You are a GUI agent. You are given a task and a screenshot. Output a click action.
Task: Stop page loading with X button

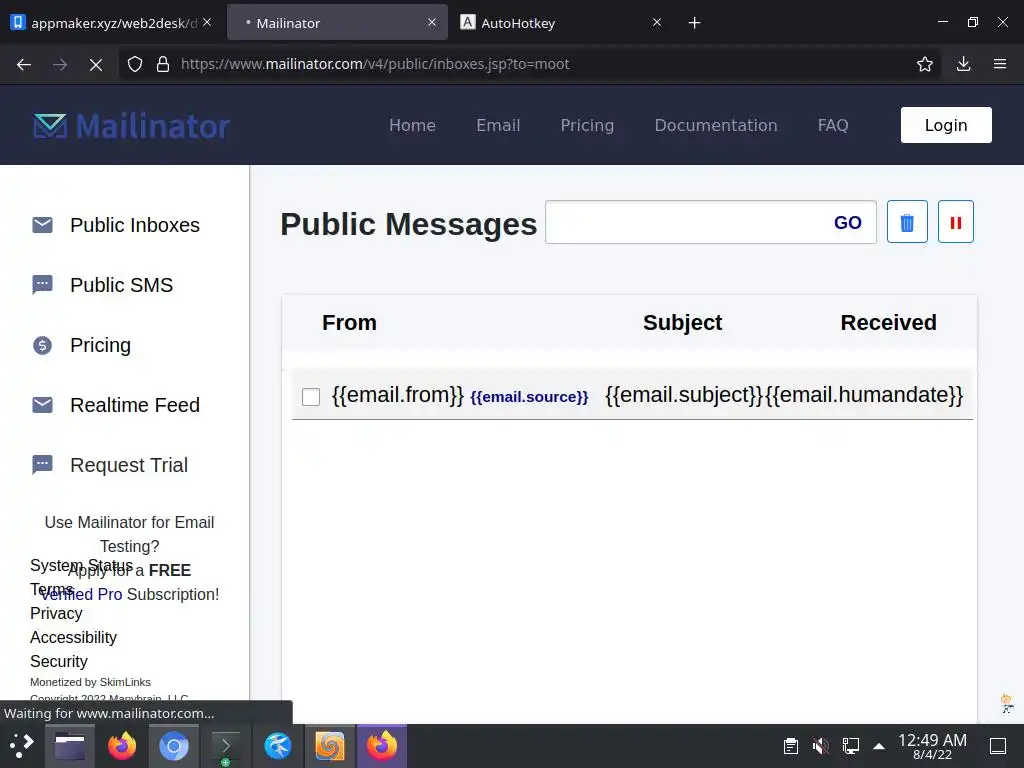[96, 64]
